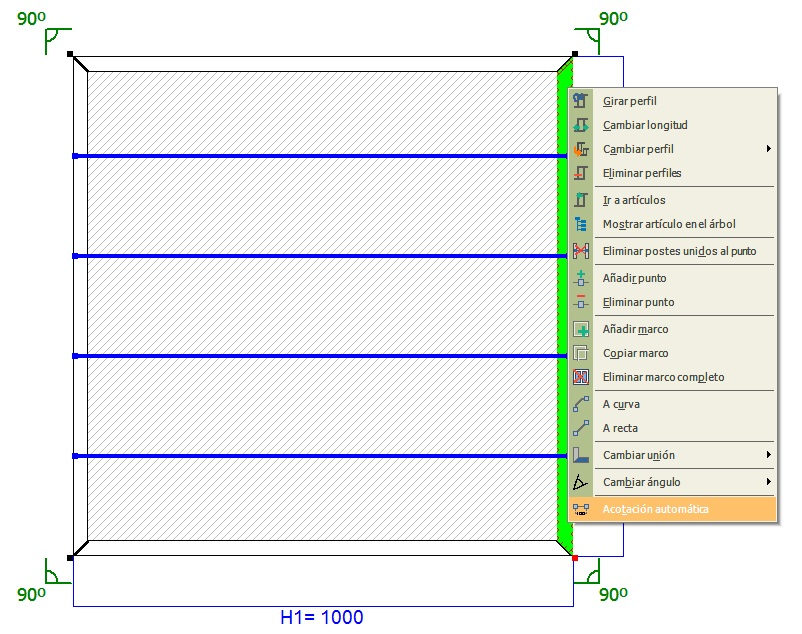802x634 pixels.
Task: Expand the Cambiar unión submenu
Action: pyautogui.click(x=673, y=455)
